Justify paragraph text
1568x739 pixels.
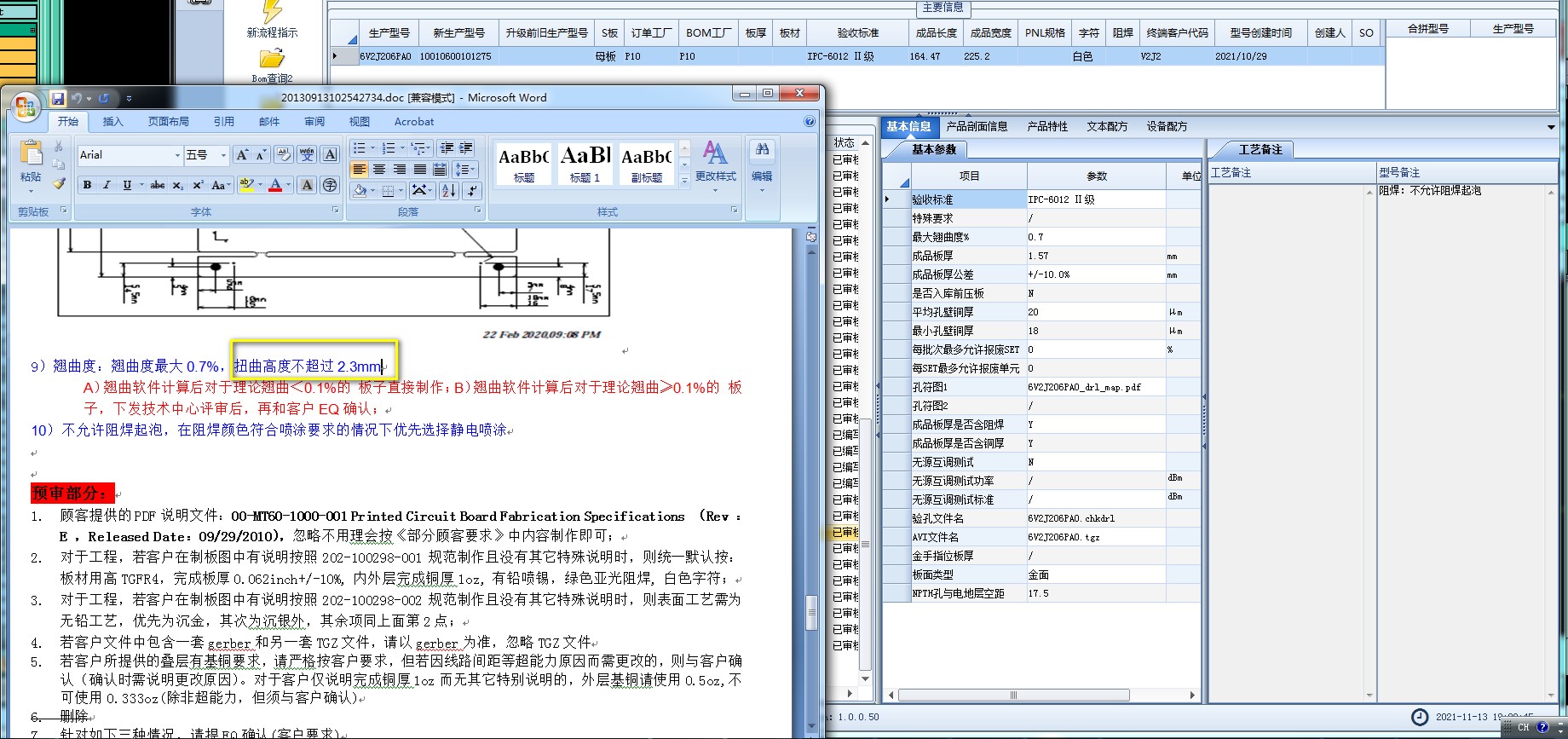click(420, 170)
